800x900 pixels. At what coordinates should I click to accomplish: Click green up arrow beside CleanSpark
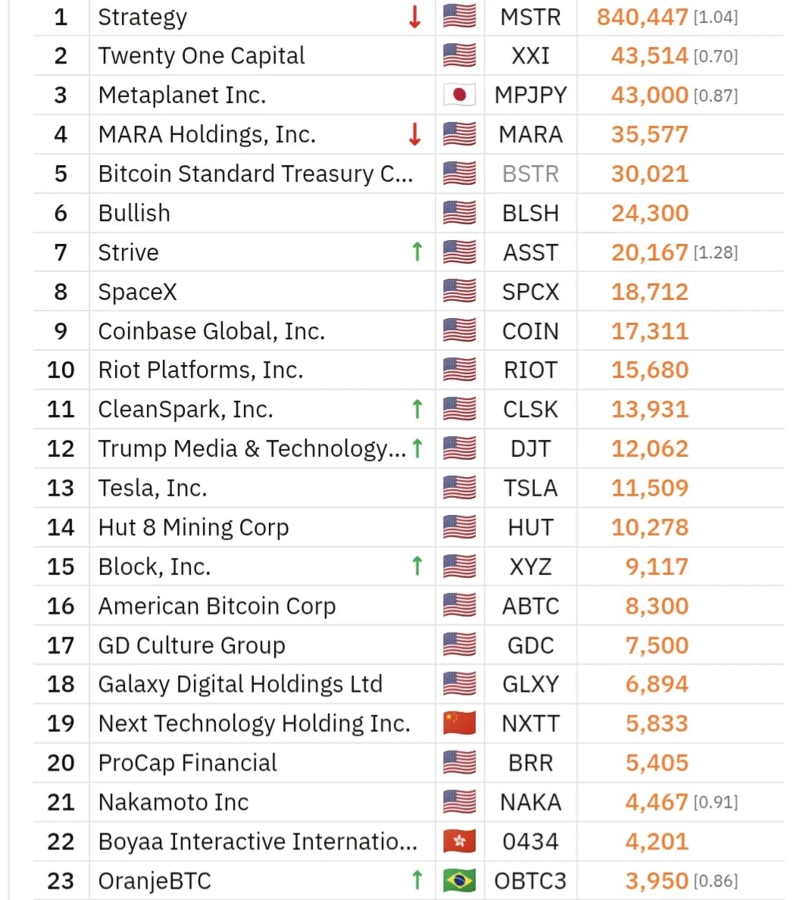pyautogui.click(x=417, y=409)
